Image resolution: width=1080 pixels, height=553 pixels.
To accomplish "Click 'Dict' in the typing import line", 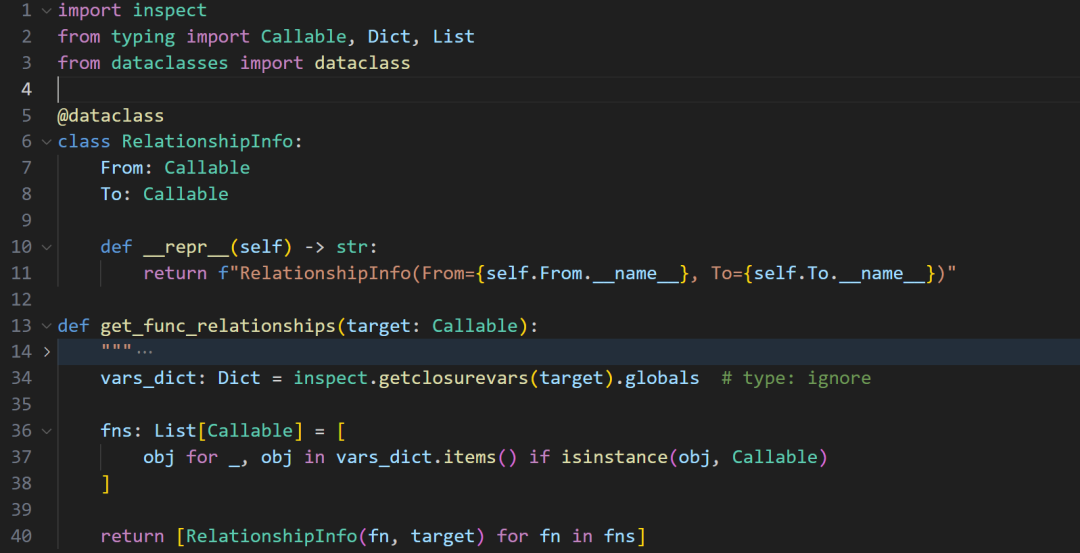I will click(388, 36).
